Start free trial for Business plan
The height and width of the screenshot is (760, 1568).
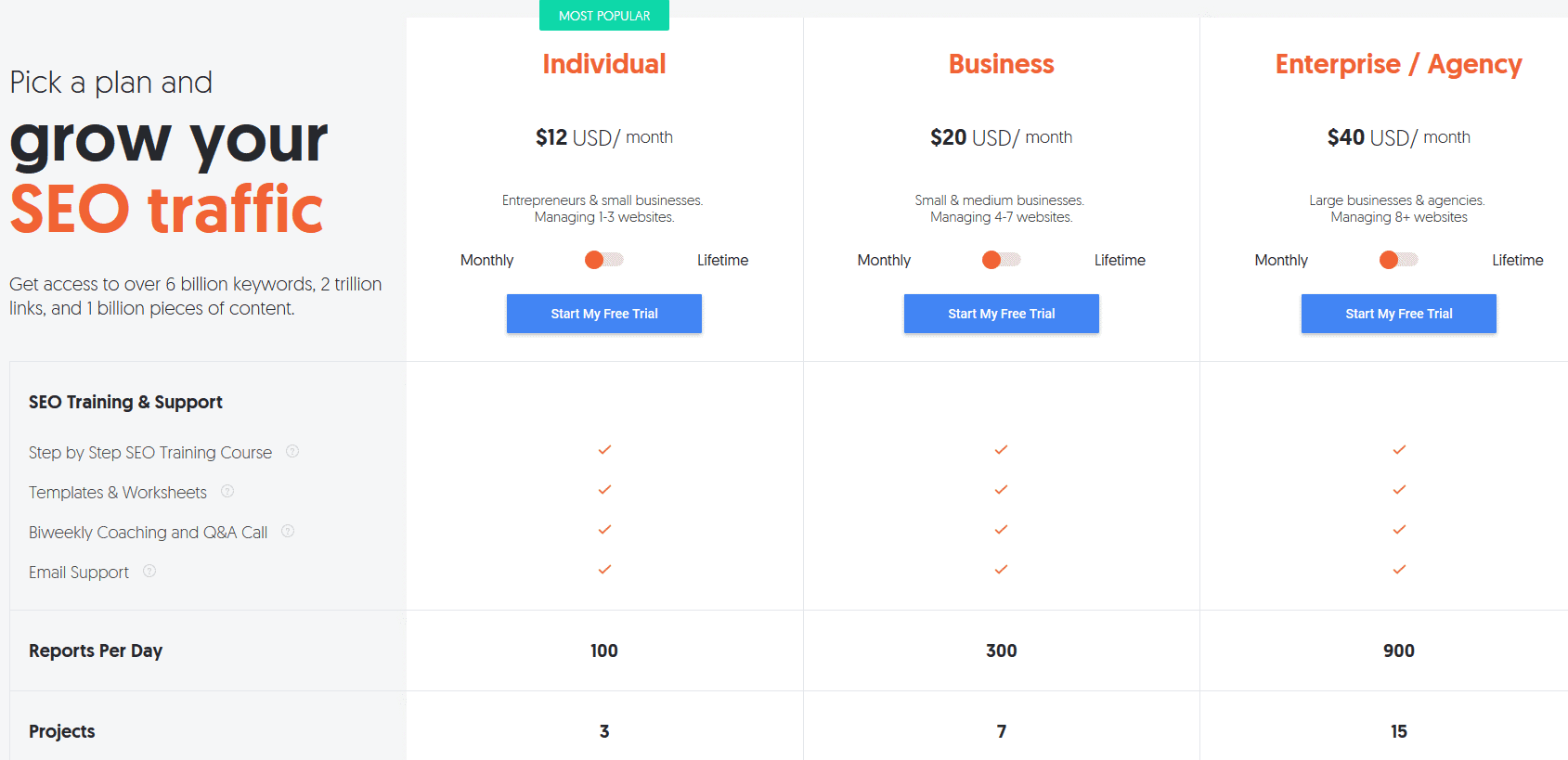click(x=1002, y=314)
